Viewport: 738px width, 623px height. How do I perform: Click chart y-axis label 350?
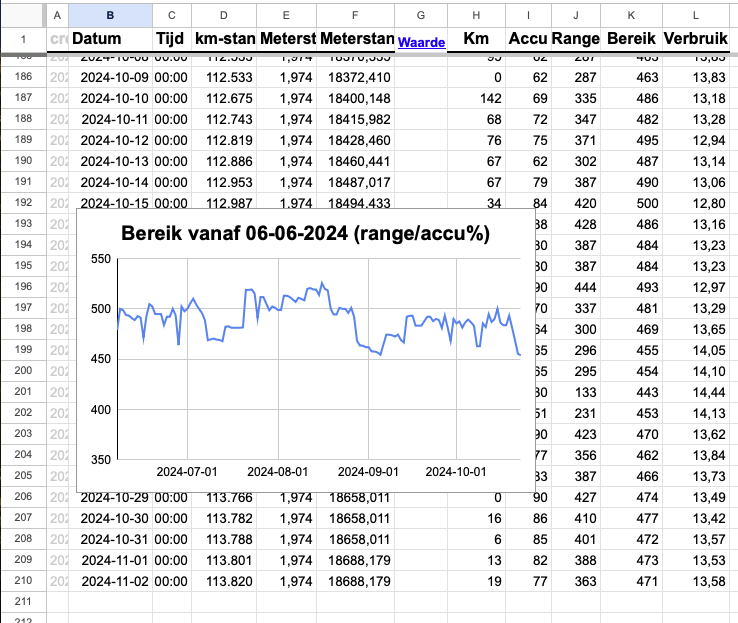[x=101, y=459]
